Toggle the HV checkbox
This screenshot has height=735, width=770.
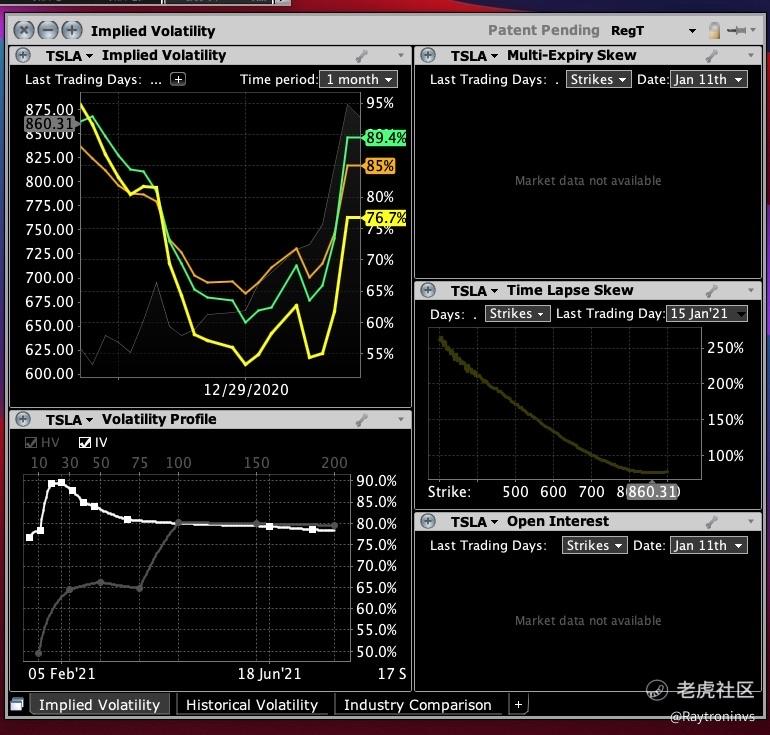tap(31, 443)
